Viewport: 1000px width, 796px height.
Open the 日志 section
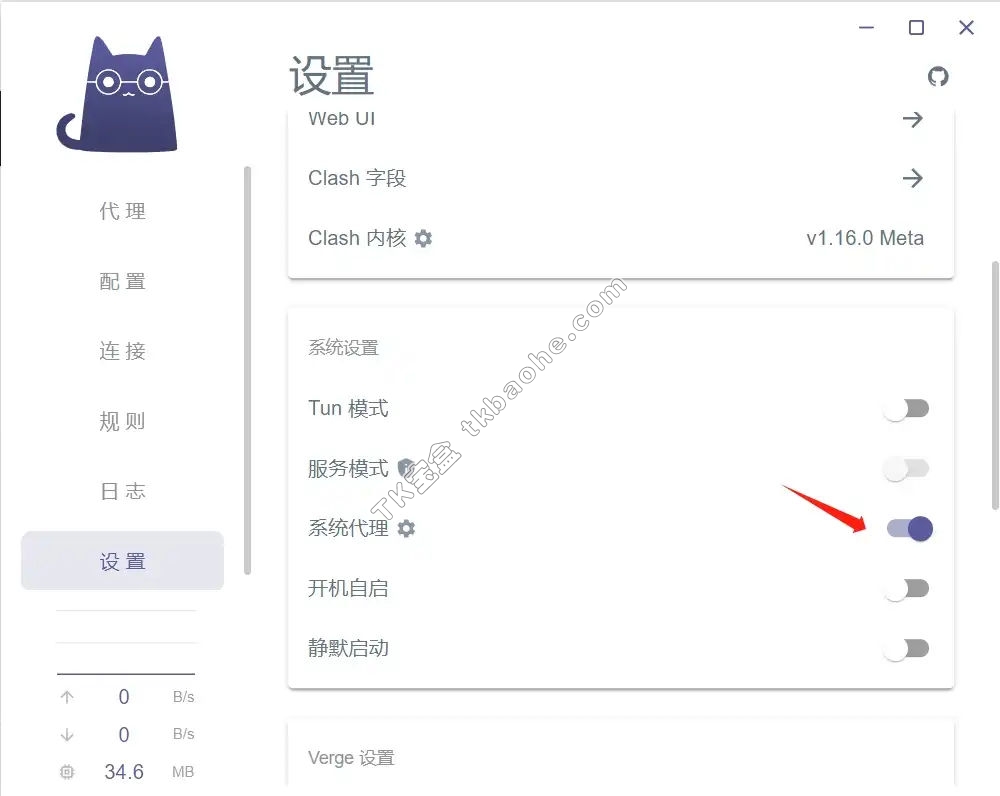click(x=122, y=492)
